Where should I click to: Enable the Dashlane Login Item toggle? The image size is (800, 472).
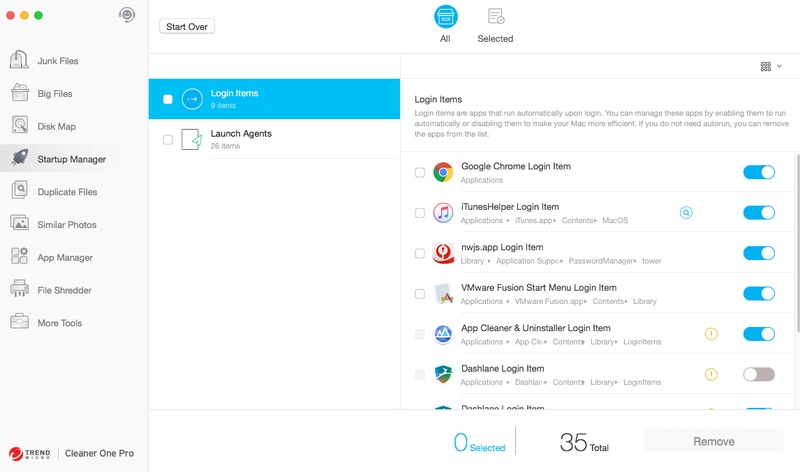[759, 374]
